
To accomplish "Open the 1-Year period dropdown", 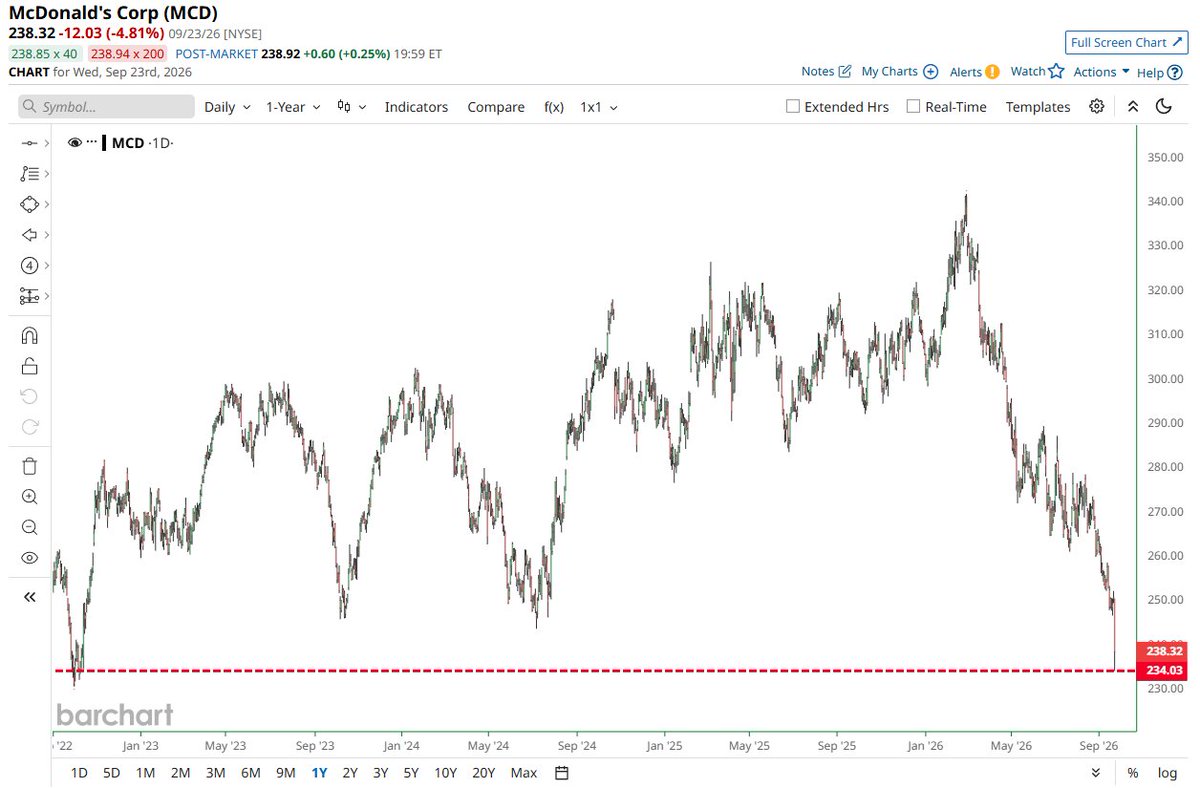I will pyautogui.click(x=293, y=106).
